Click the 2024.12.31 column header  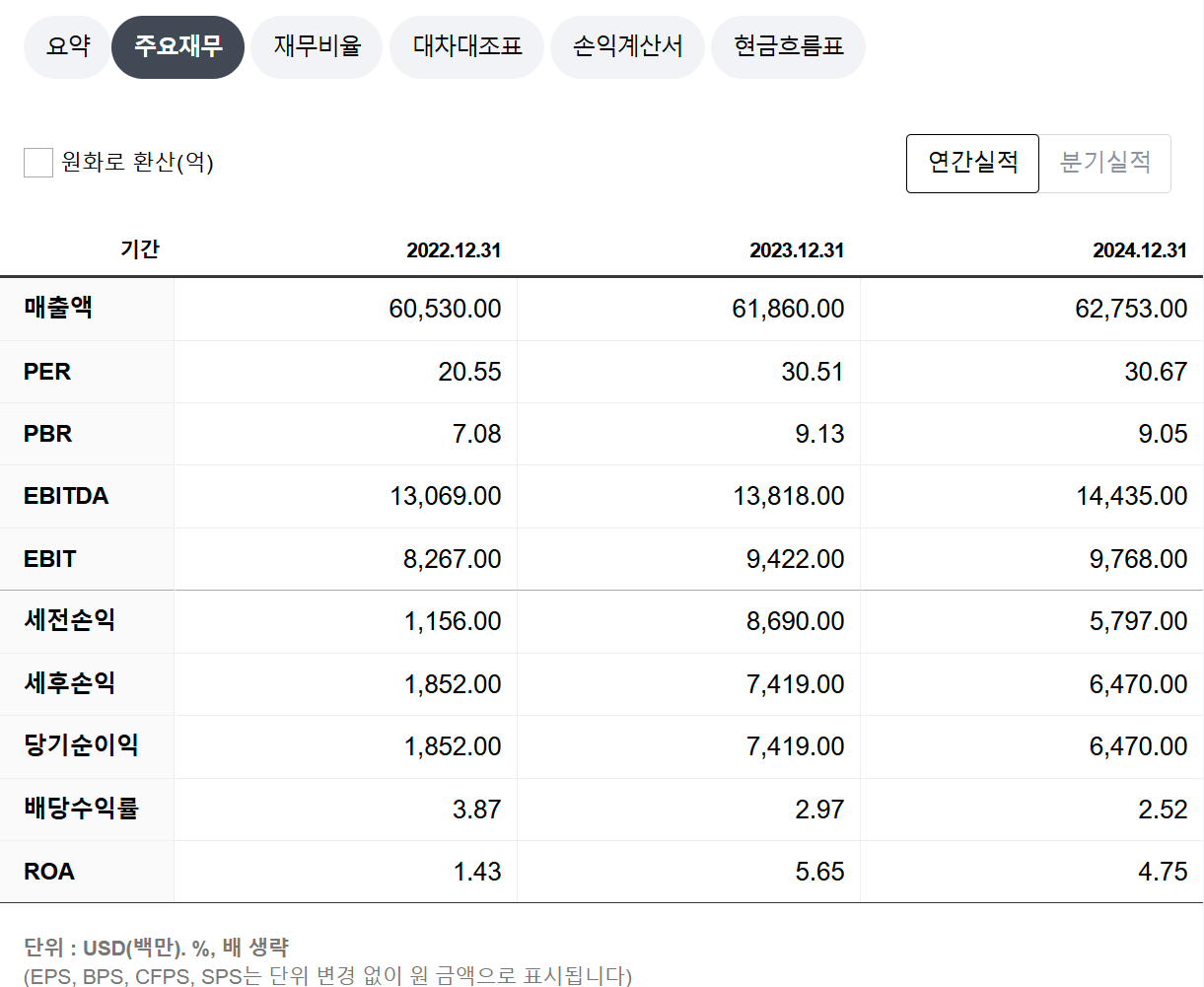[1140, 250]
